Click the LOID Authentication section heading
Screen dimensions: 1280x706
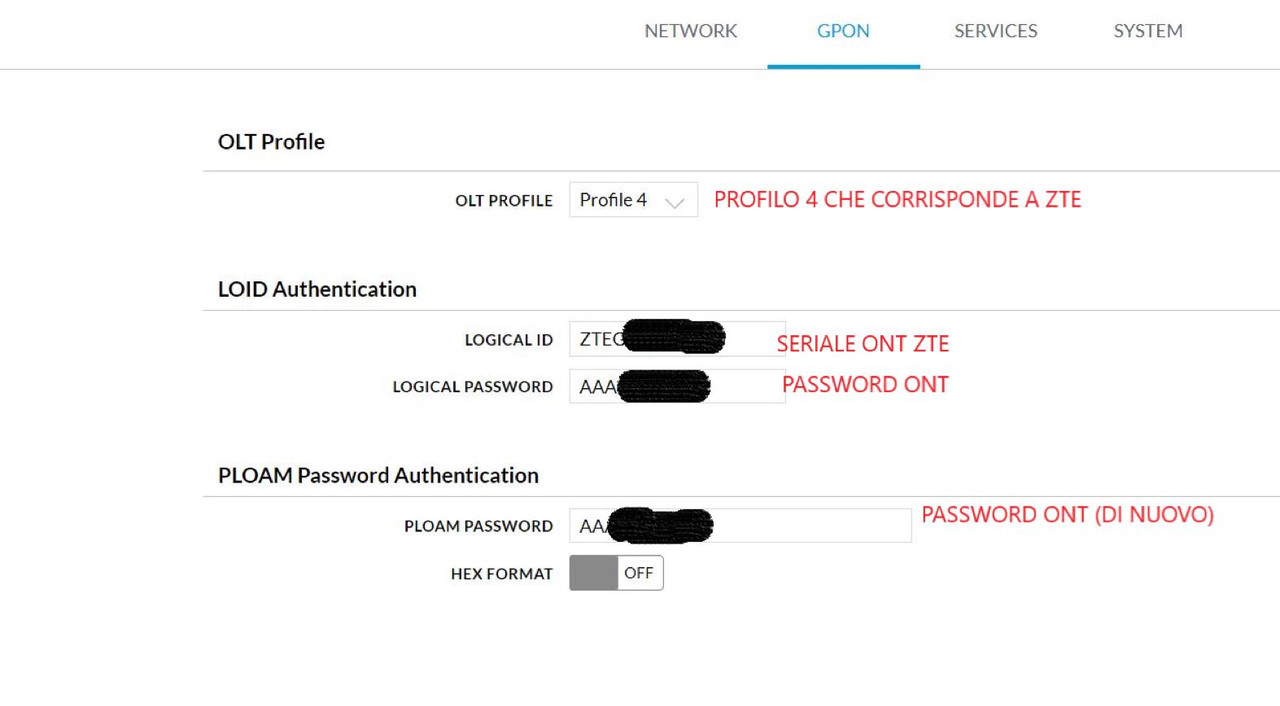tap(317, 289)
